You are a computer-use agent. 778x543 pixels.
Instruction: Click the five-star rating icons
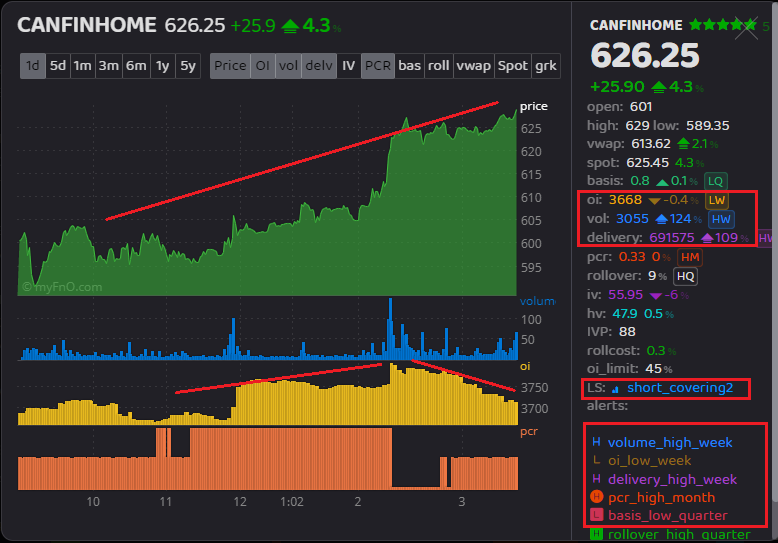pyautogui.click(x=723, y=24)
